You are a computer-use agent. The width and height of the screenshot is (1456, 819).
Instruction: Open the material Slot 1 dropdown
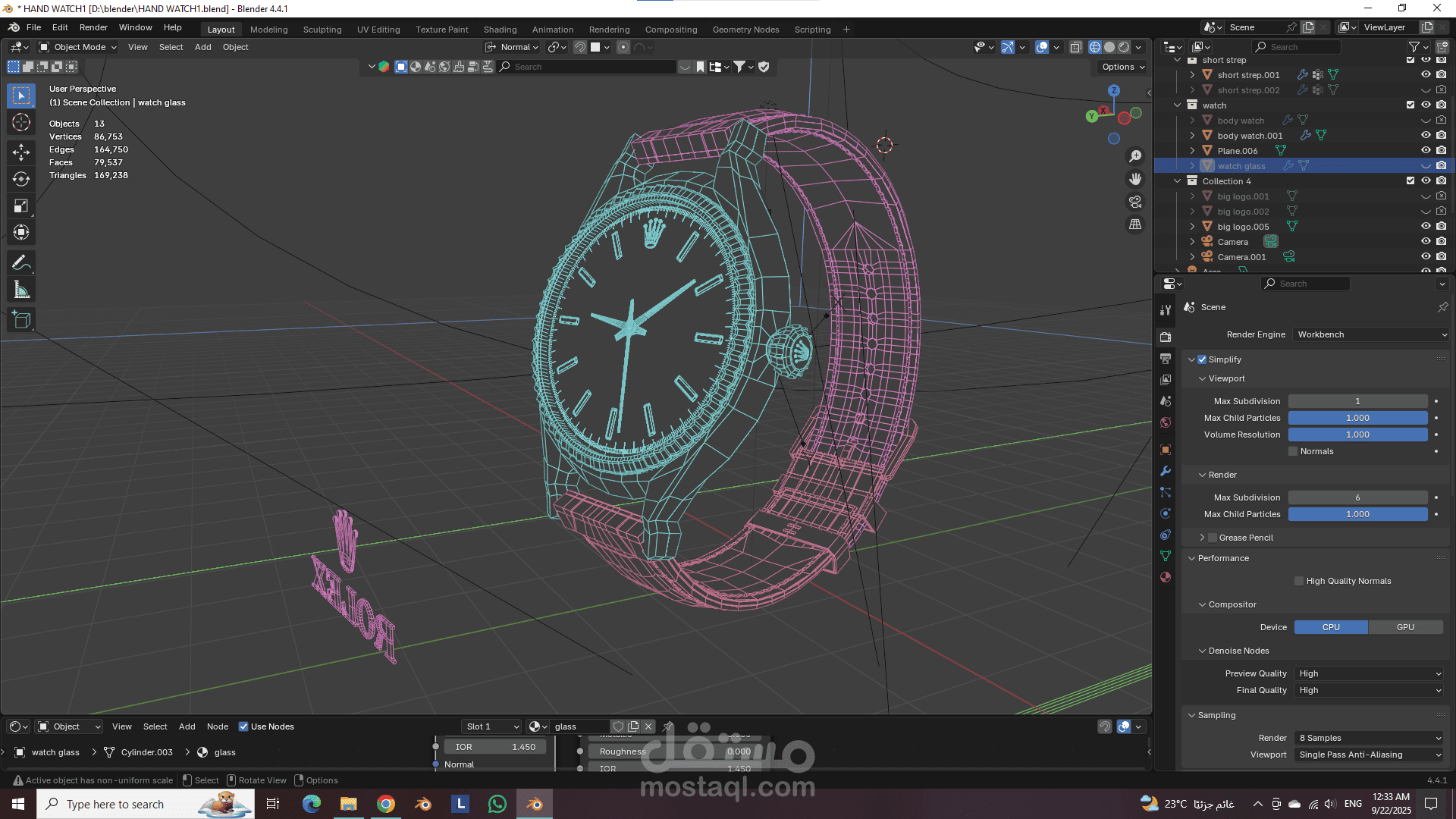492,726
